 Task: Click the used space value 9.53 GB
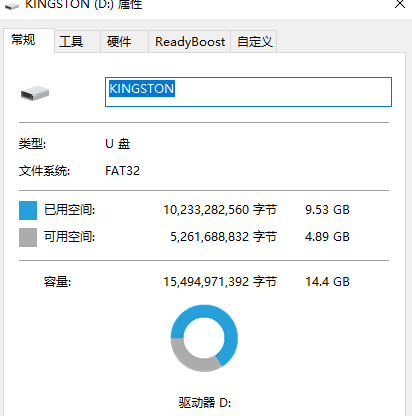[327, 210]
